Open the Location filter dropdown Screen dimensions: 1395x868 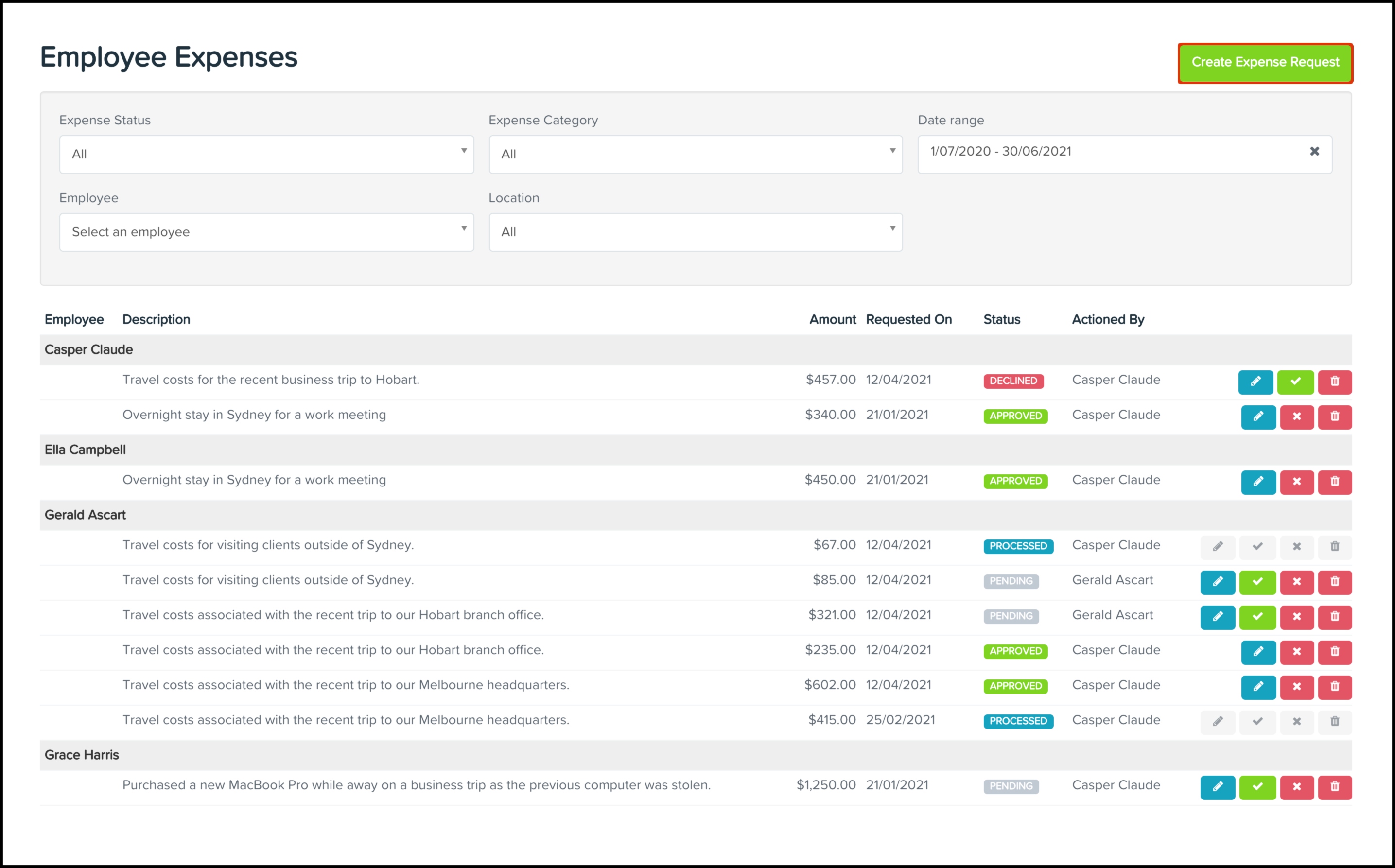tap(695, 232)
